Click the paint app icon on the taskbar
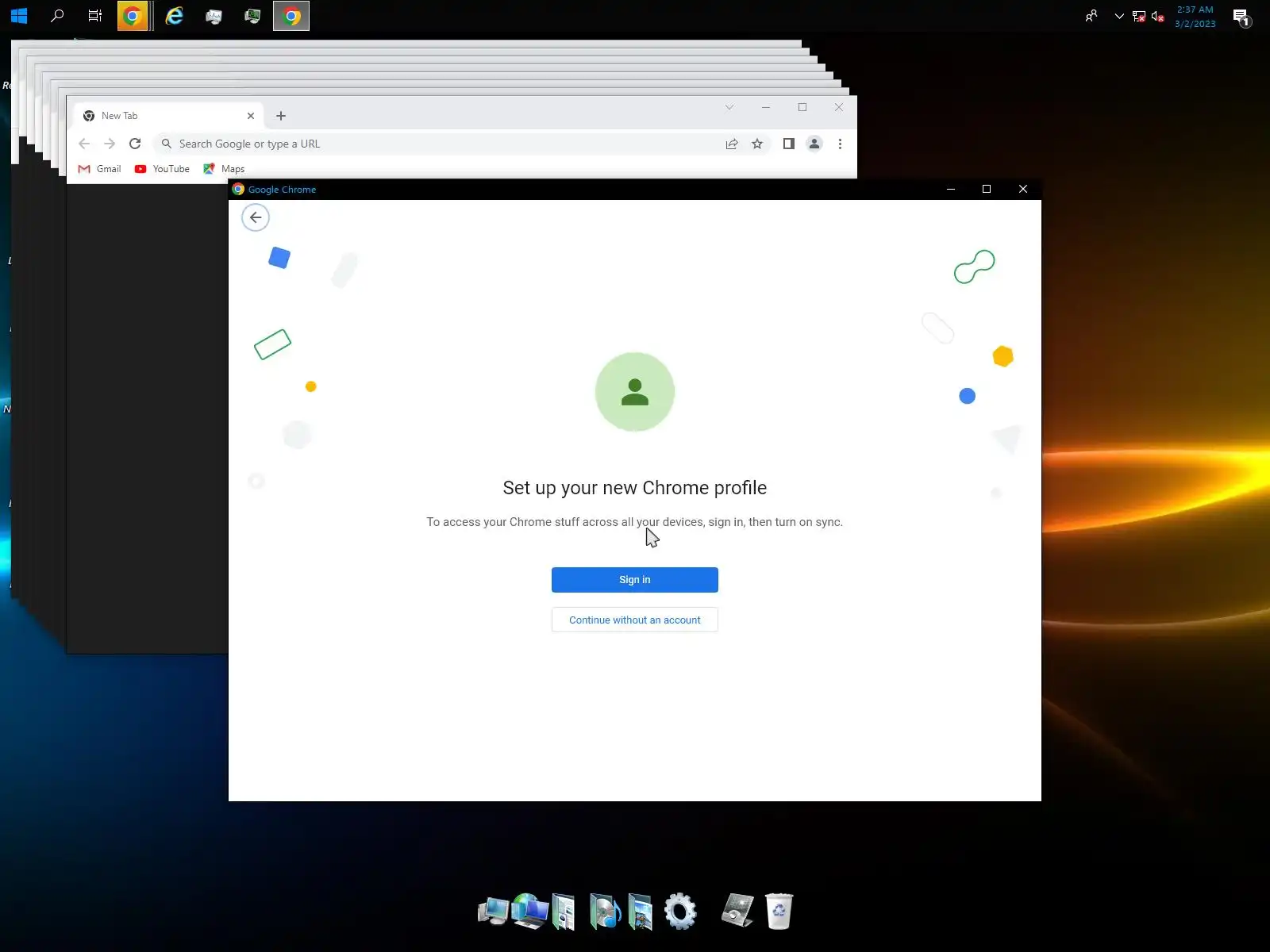This screenshot has width=1270, height=952. point(214,15)
